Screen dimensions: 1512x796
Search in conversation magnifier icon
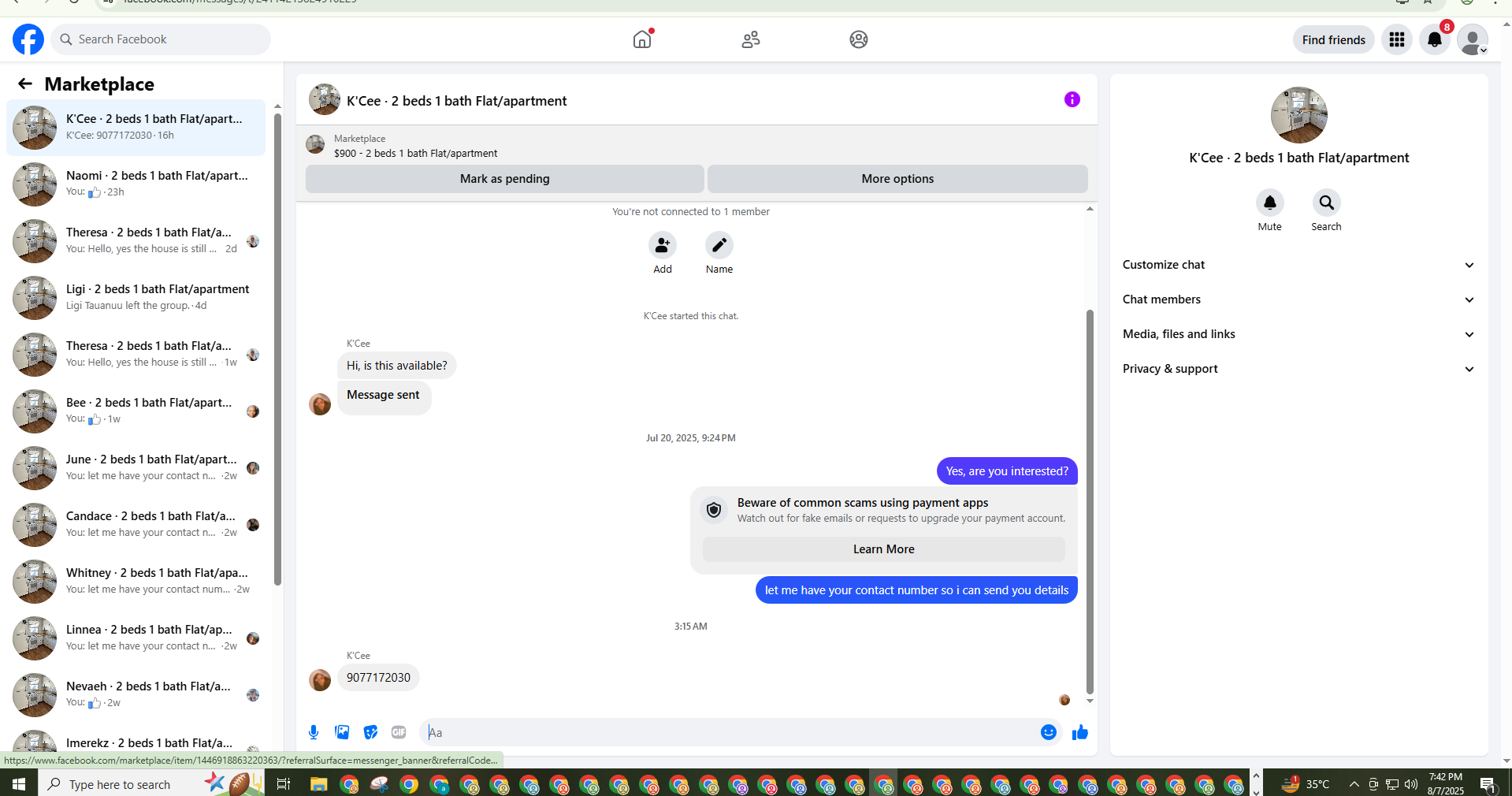(x=1327, y=203)
